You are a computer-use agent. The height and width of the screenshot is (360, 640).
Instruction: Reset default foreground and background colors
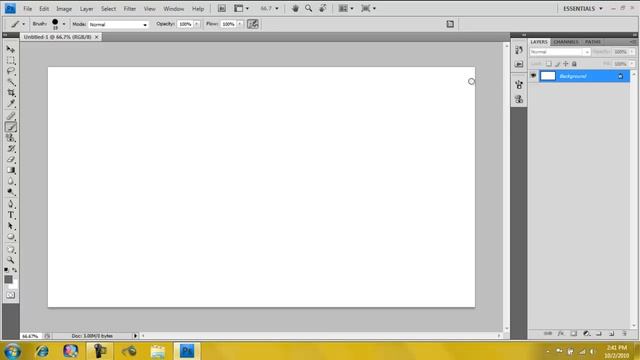coord(6,270)
